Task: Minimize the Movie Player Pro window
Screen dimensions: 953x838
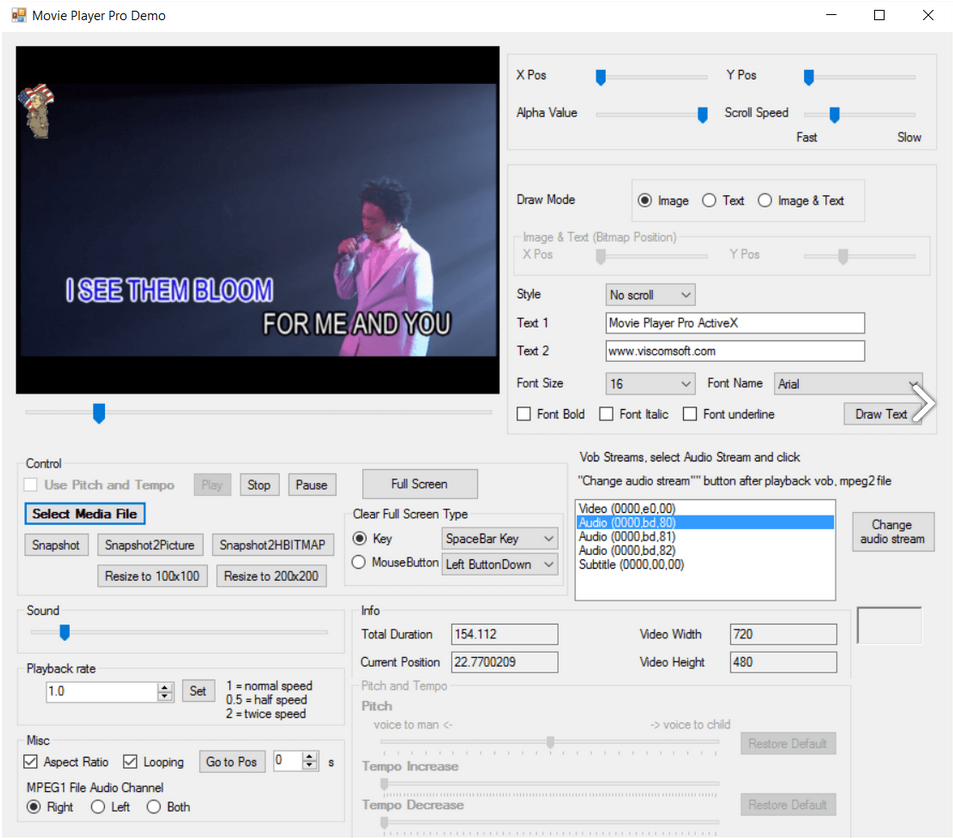Action: pyautogui.click(x=831, y=15)
